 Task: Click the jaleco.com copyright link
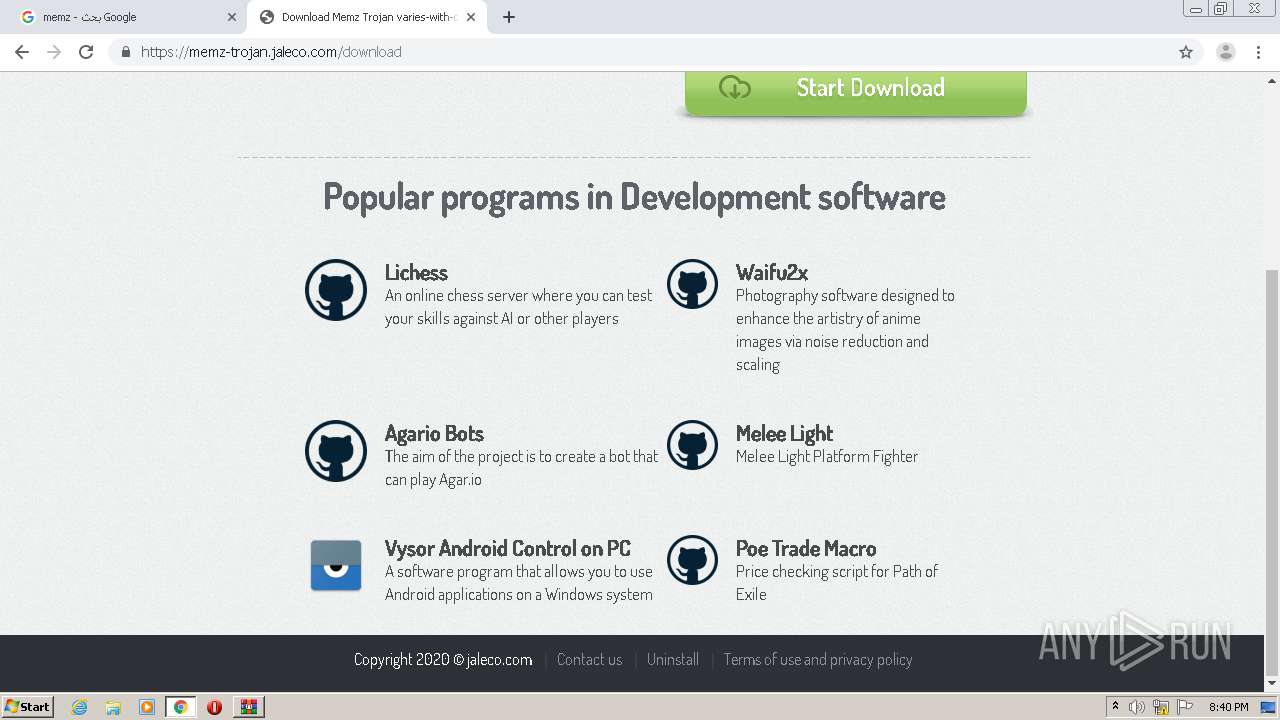click(x=499, y=659)
